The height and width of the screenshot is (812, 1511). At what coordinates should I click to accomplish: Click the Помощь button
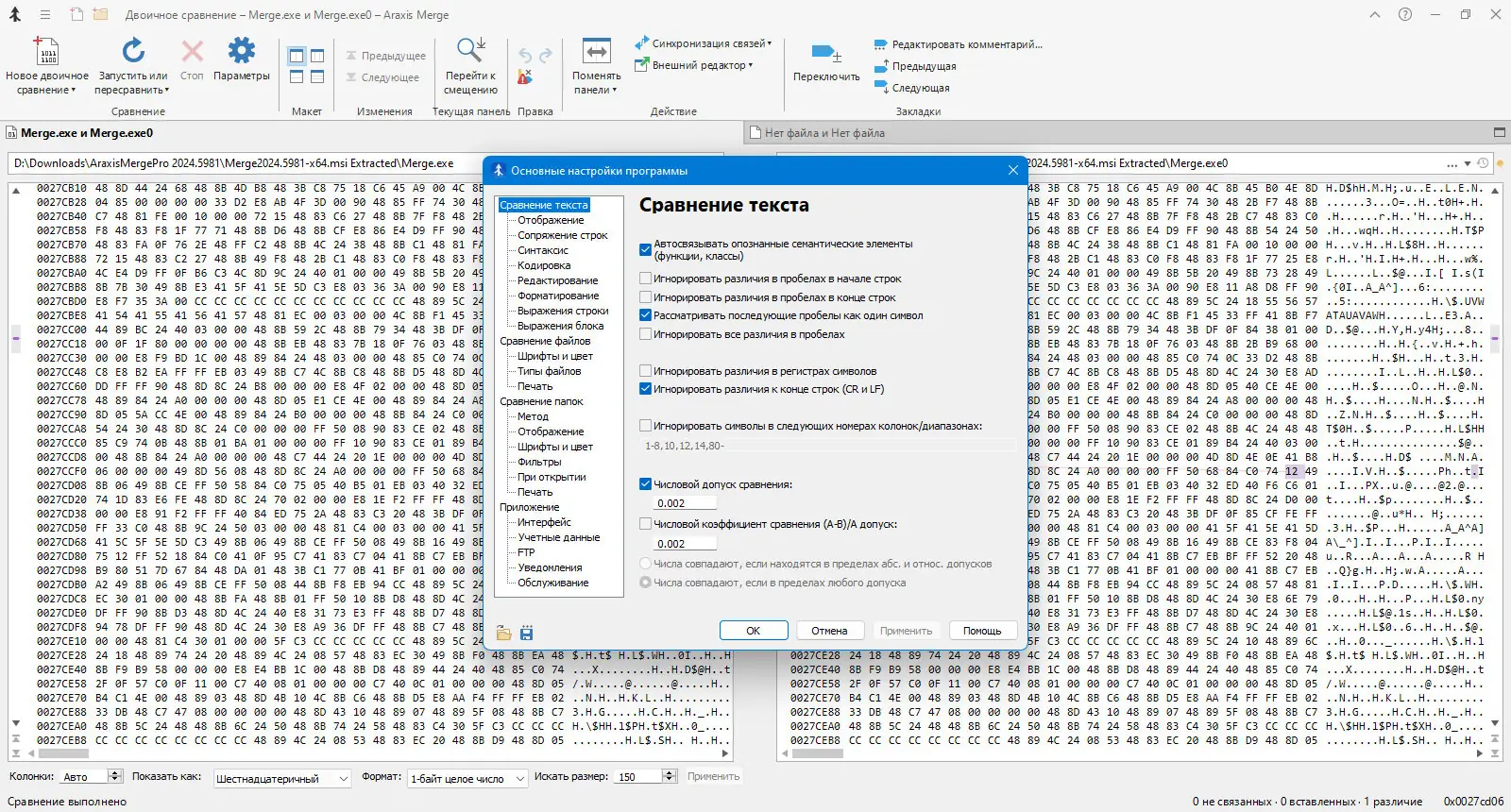pos(982,631)
